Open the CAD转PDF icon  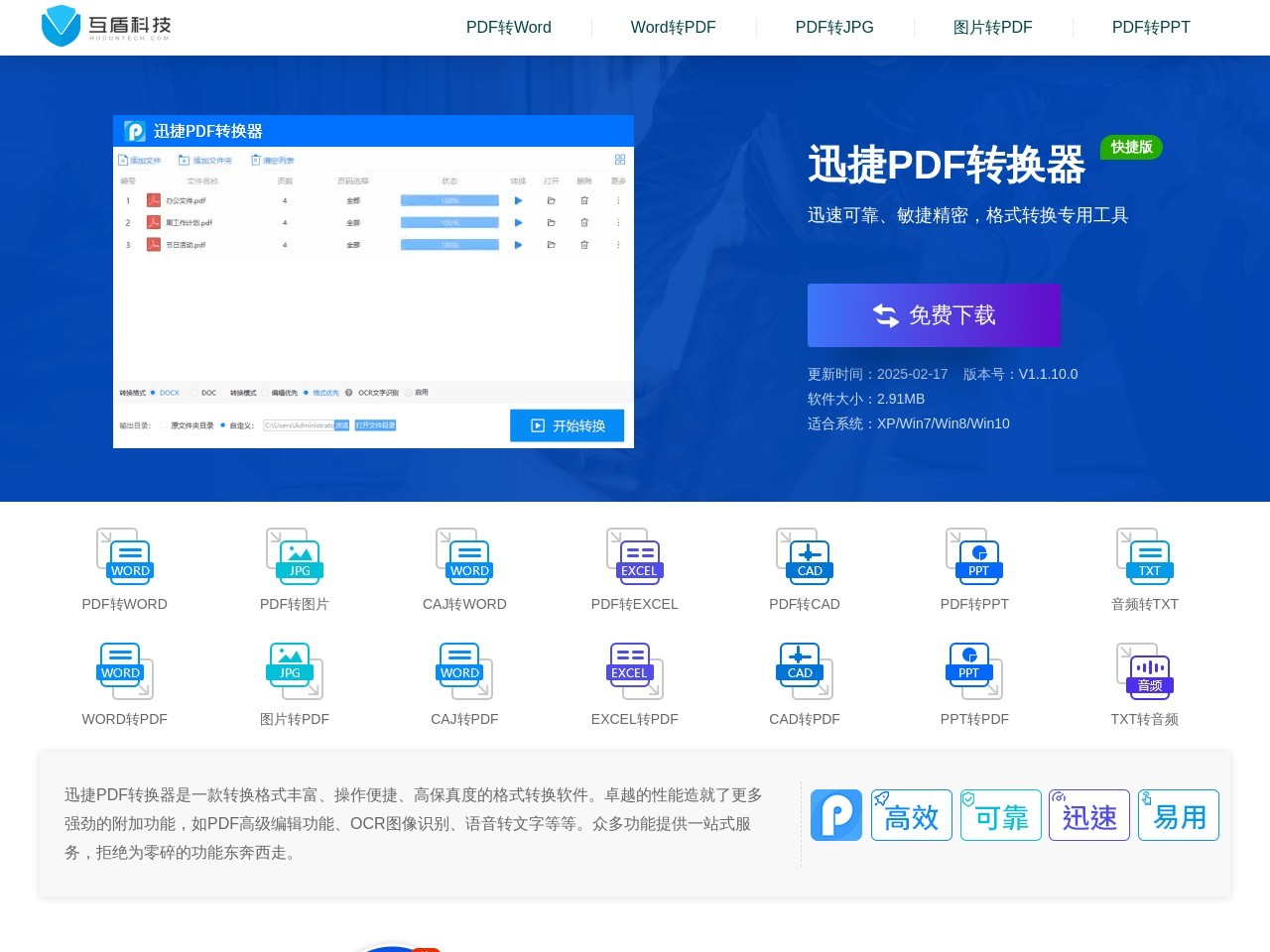coord(805,670)
